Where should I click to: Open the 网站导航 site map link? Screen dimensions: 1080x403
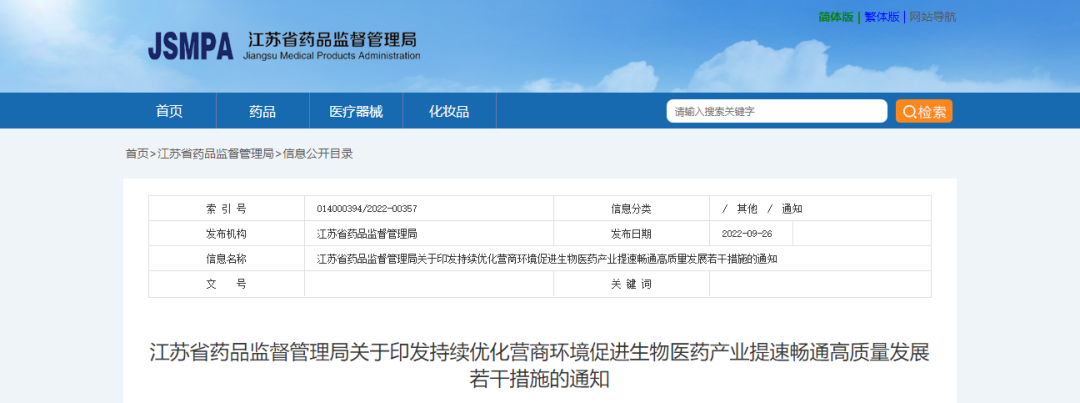(932, 17)
